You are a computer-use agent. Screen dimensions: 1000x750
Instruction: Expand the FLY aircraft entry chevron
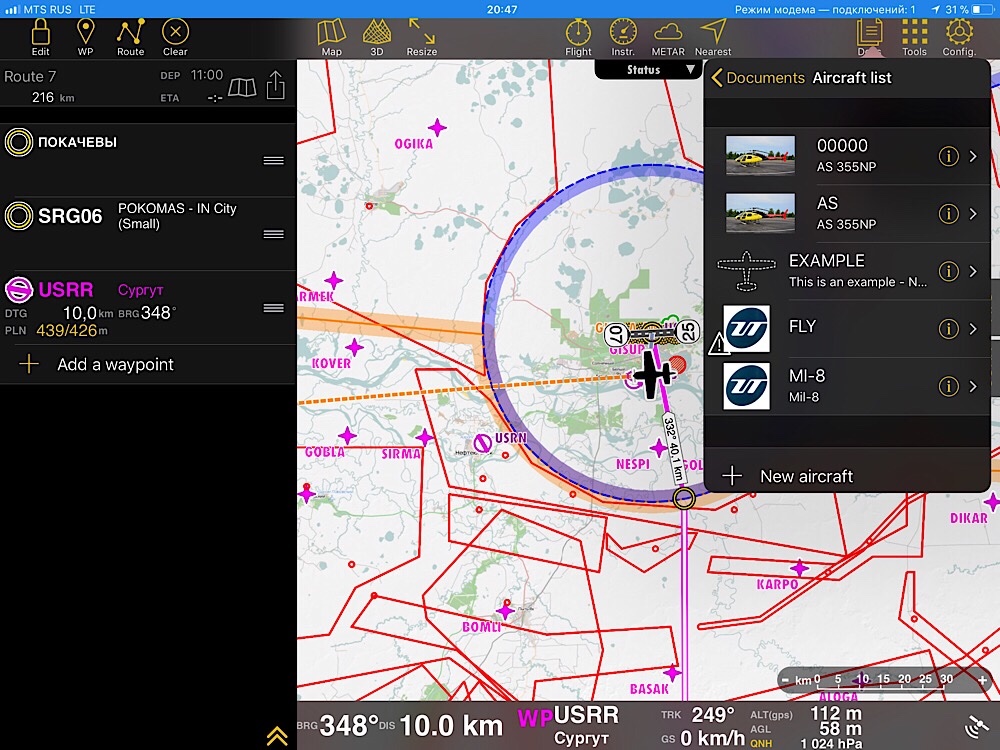pos(973,329)
